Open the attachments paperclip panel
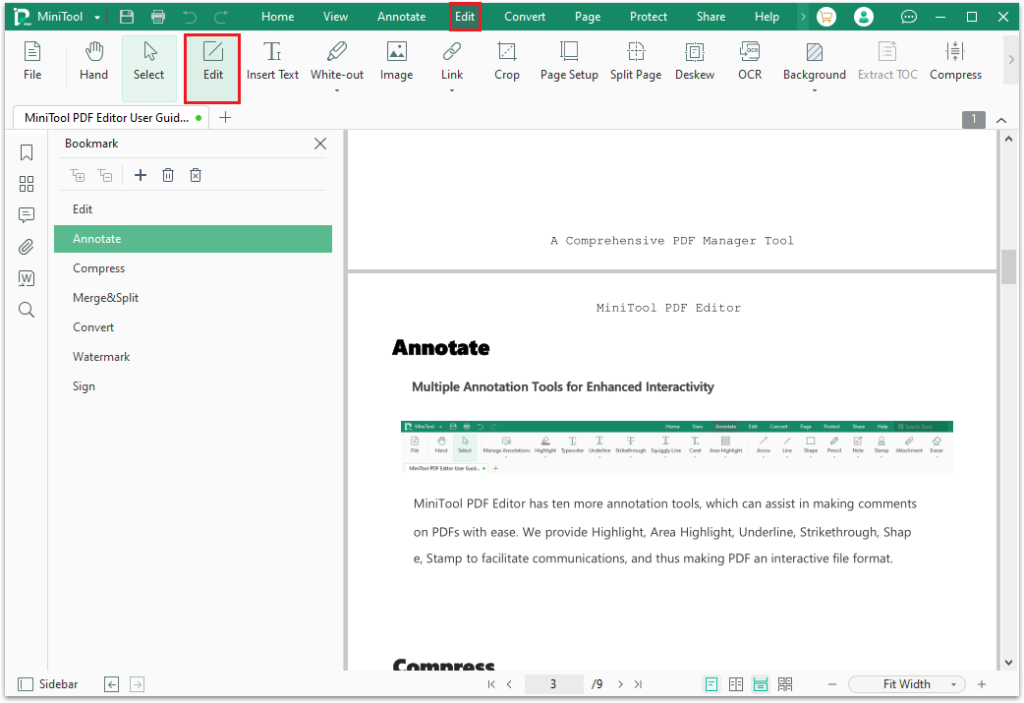1024x703 pixels. coord(26,246)
